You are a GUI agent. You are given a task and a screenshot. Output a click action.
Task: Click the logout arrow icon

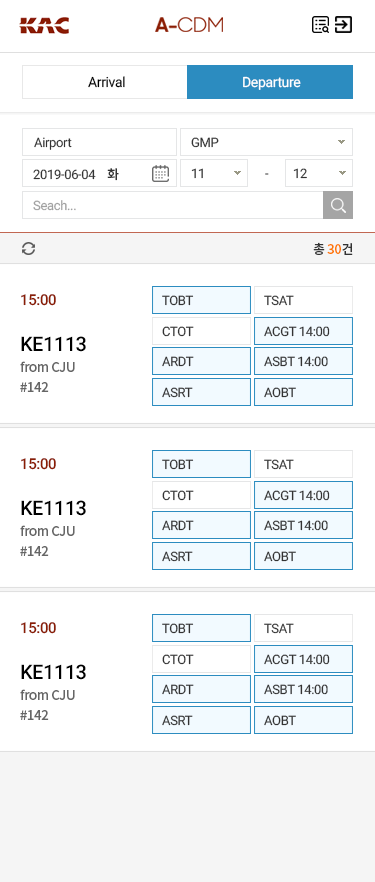[344, 25]
